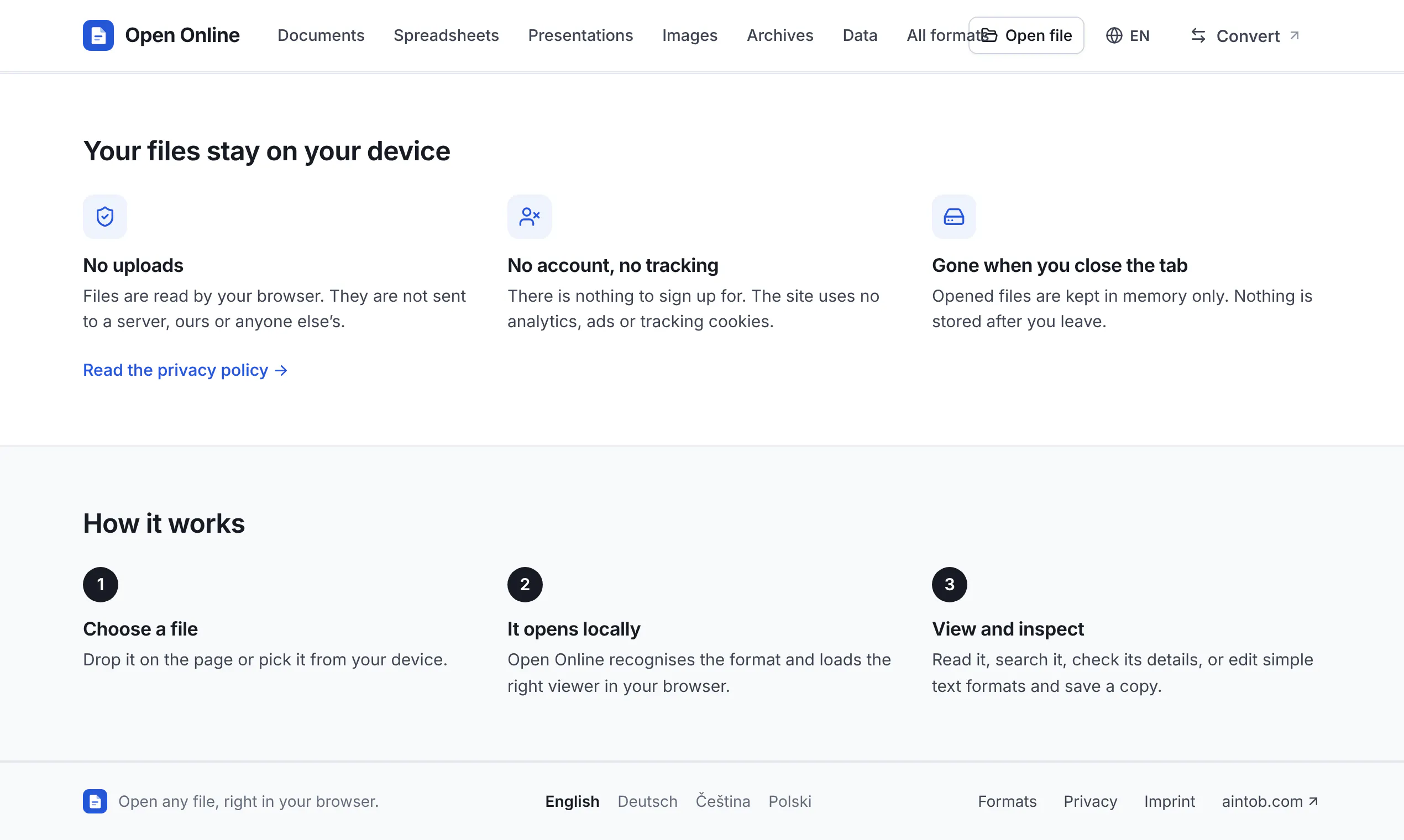Image resolution: width=1404 pixels, height=840 pixels.
Task: Switch footer language to Deutsch
Action: pos(647,801)
